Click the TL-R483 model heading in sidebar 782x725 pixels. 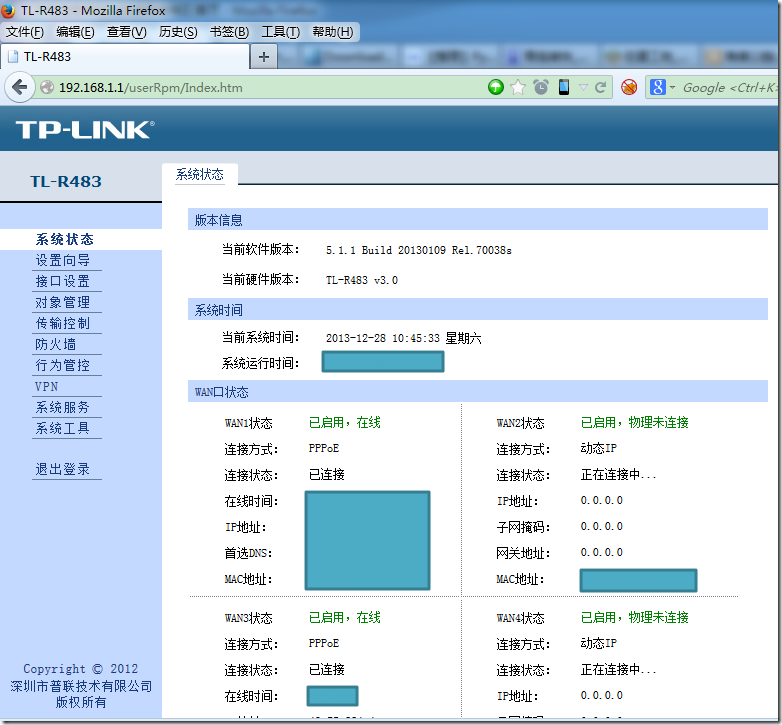pyautogui.click(x=66, y=181)
